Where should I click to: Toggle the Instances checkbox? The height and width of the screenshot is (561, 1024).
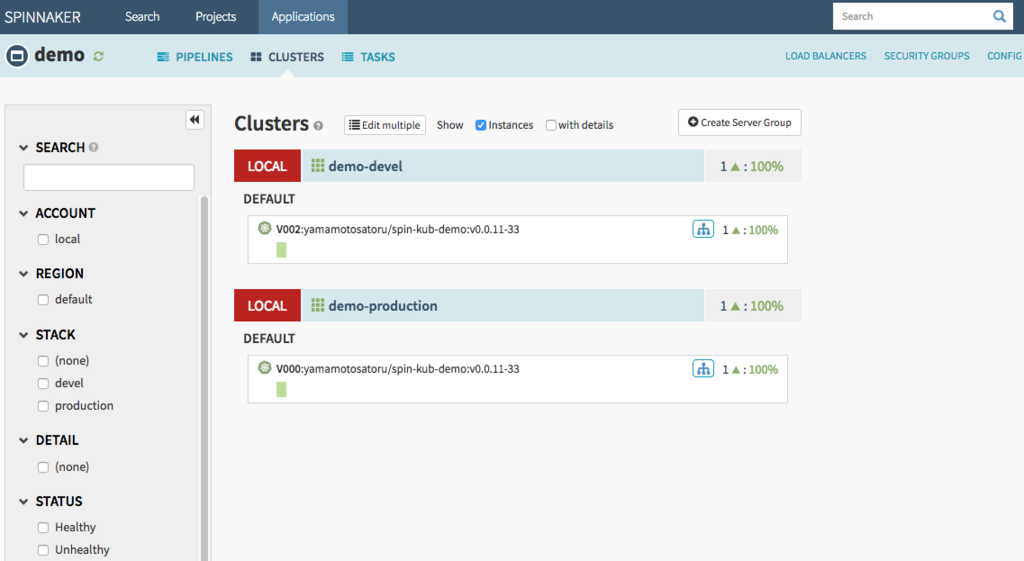(481, 125)
